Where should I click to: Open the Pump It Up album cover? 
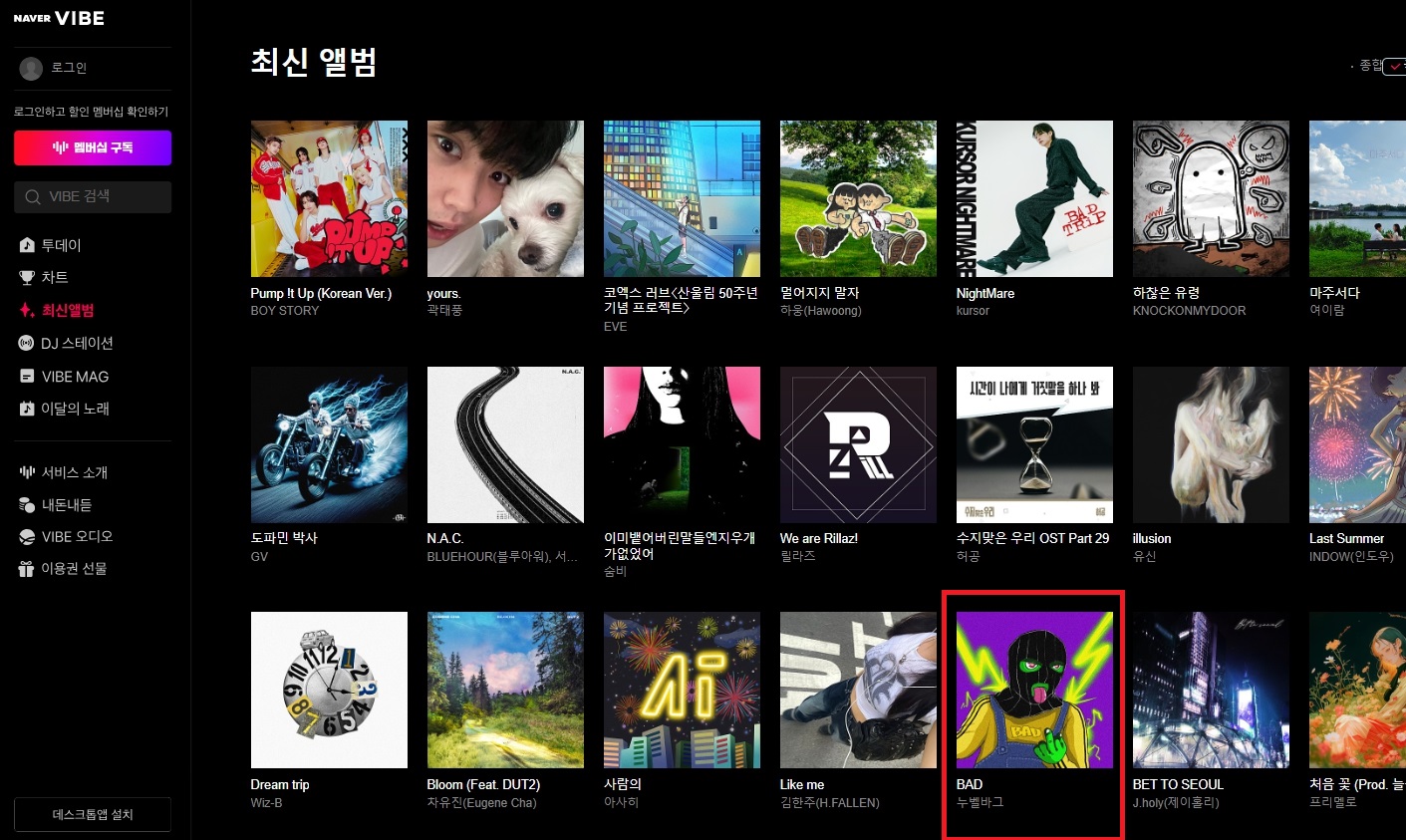pyautogui.click(x=329, y=198)
